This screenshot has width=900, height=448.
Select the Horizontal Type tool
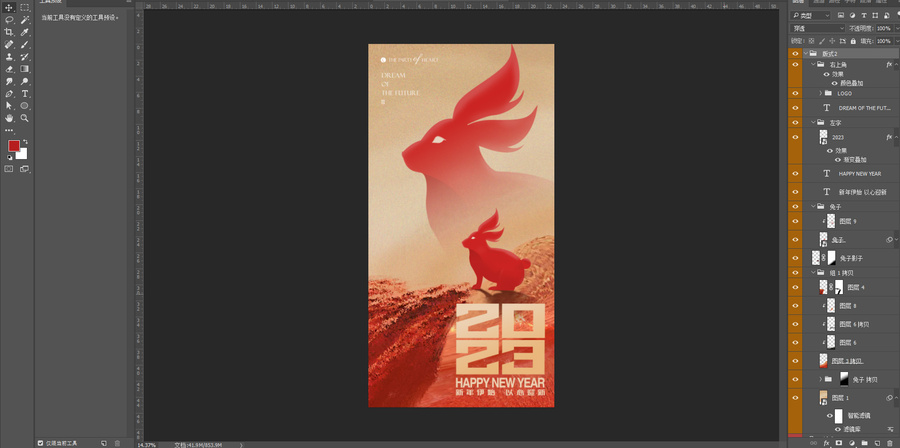[25, 94]
